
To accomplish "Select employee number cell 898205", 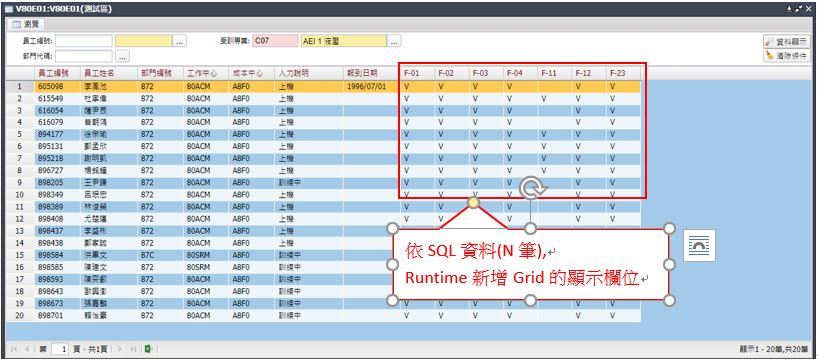I will (58, 183).
